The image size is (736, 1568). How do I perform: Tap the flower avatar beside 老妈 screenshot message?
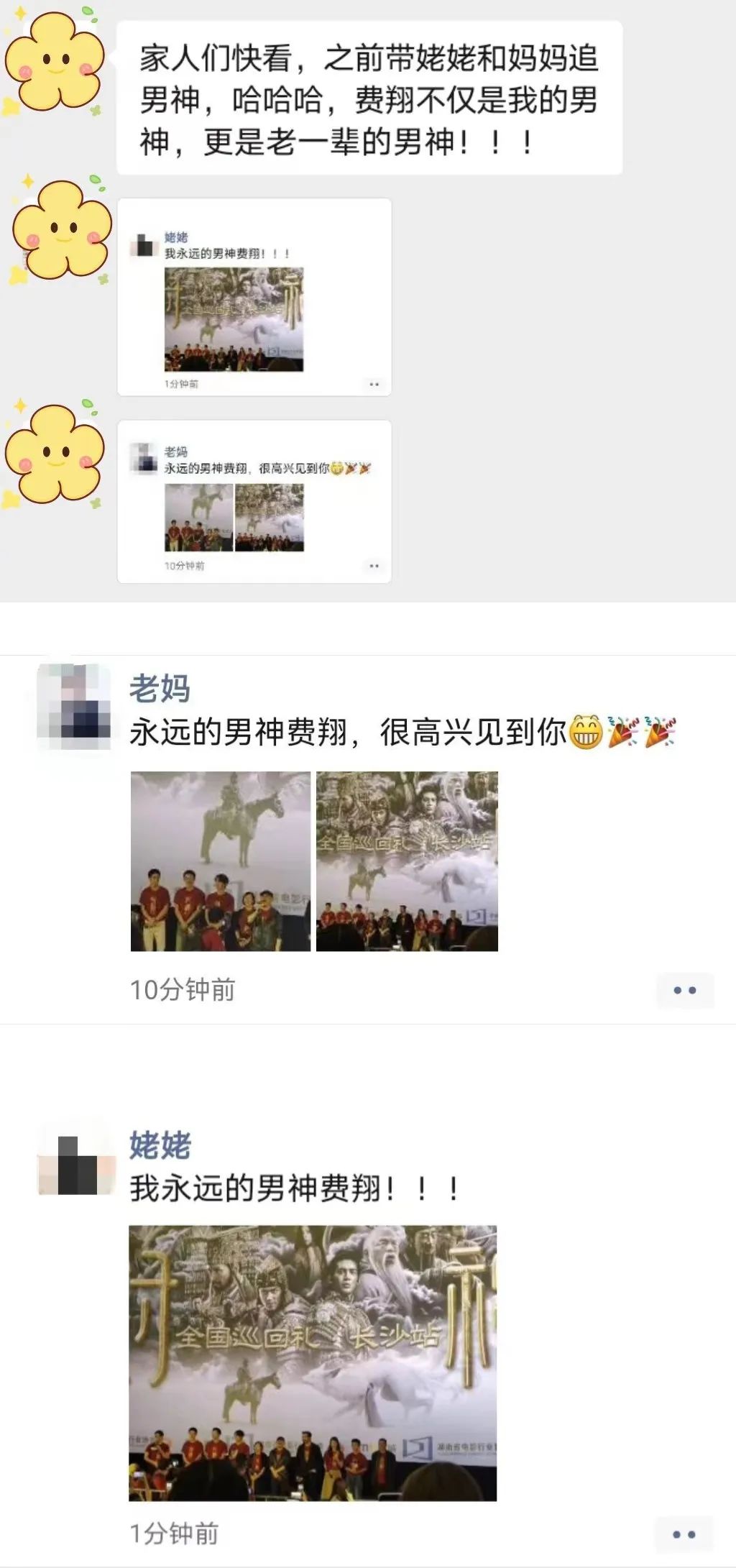55,453
